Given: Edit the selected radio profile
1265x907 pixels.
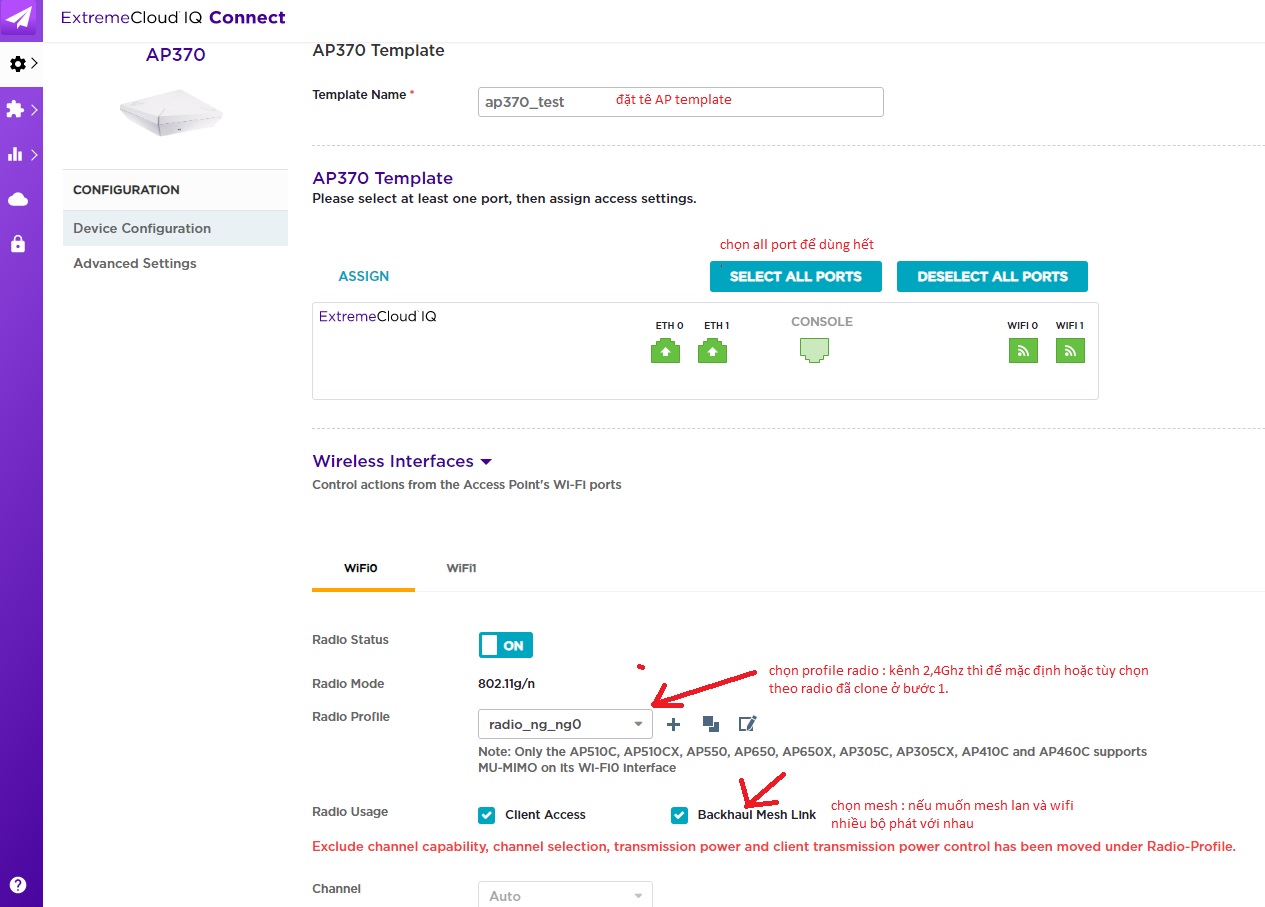Looking at the screenshot, I should (747, 724).
